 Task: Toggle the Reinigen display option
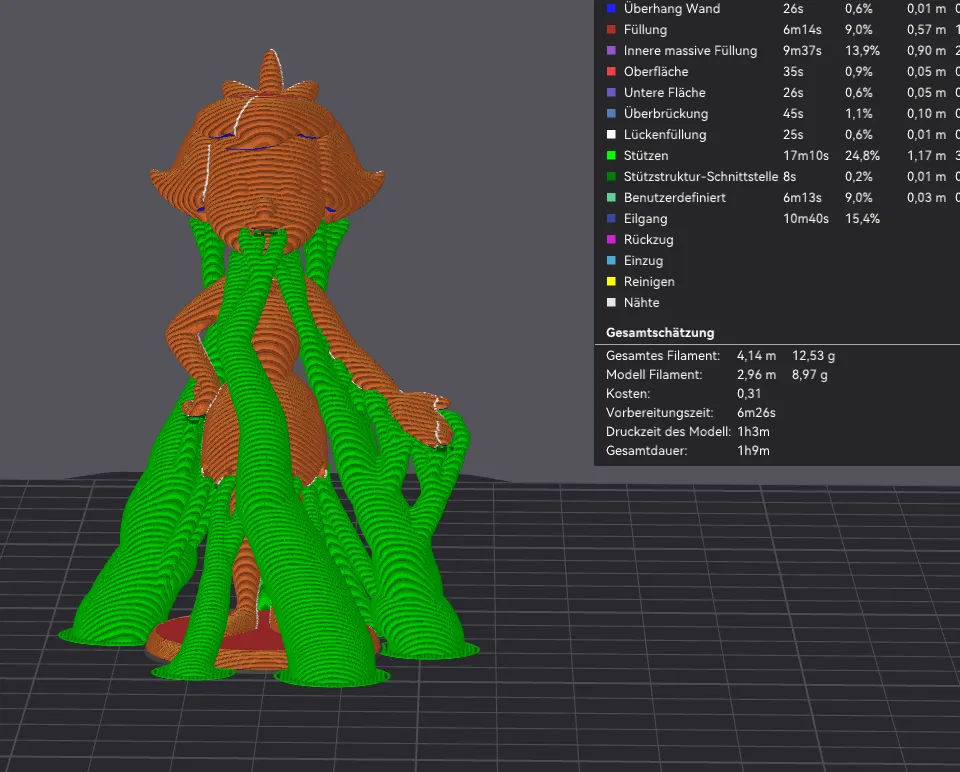tap(649, 282)
